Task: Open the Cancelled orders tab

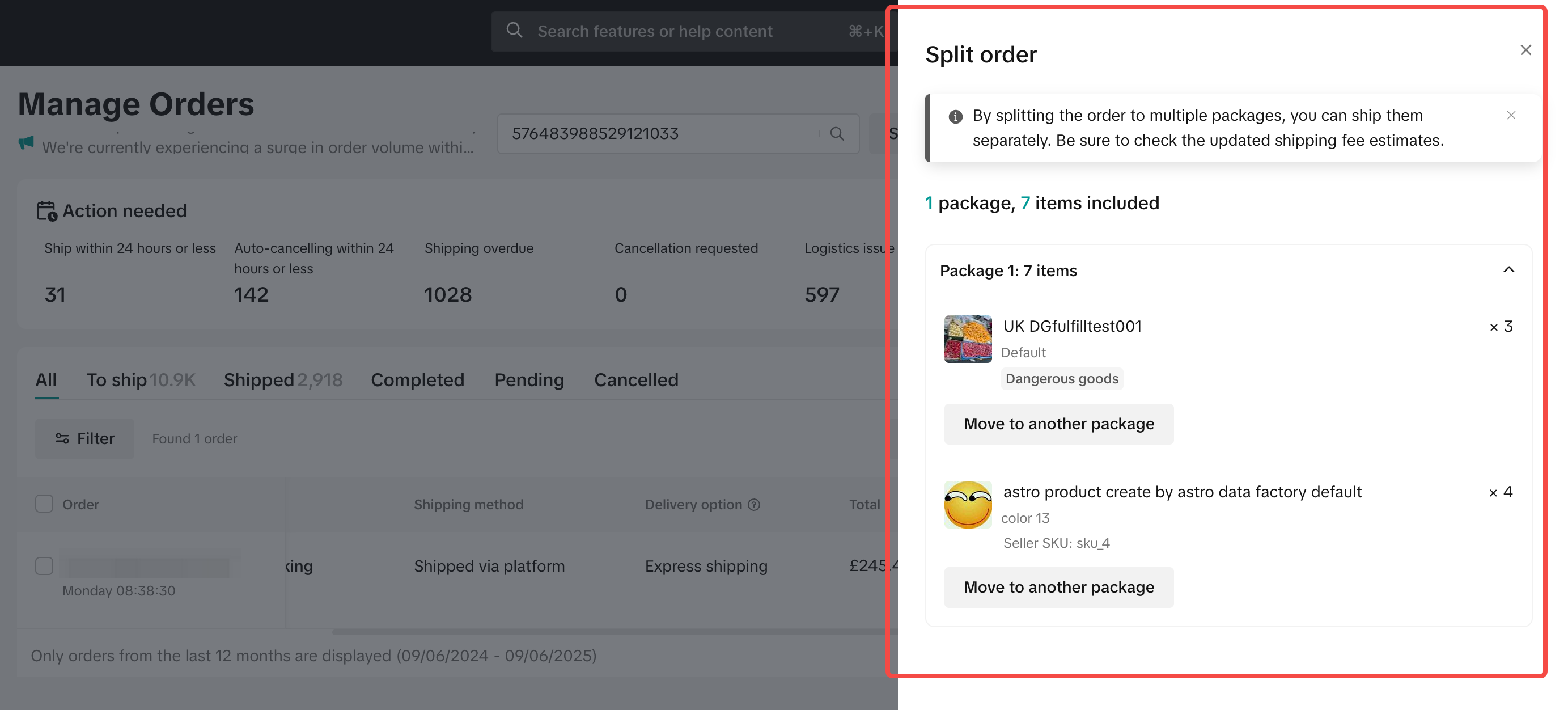Action: [x=635, y=380]
